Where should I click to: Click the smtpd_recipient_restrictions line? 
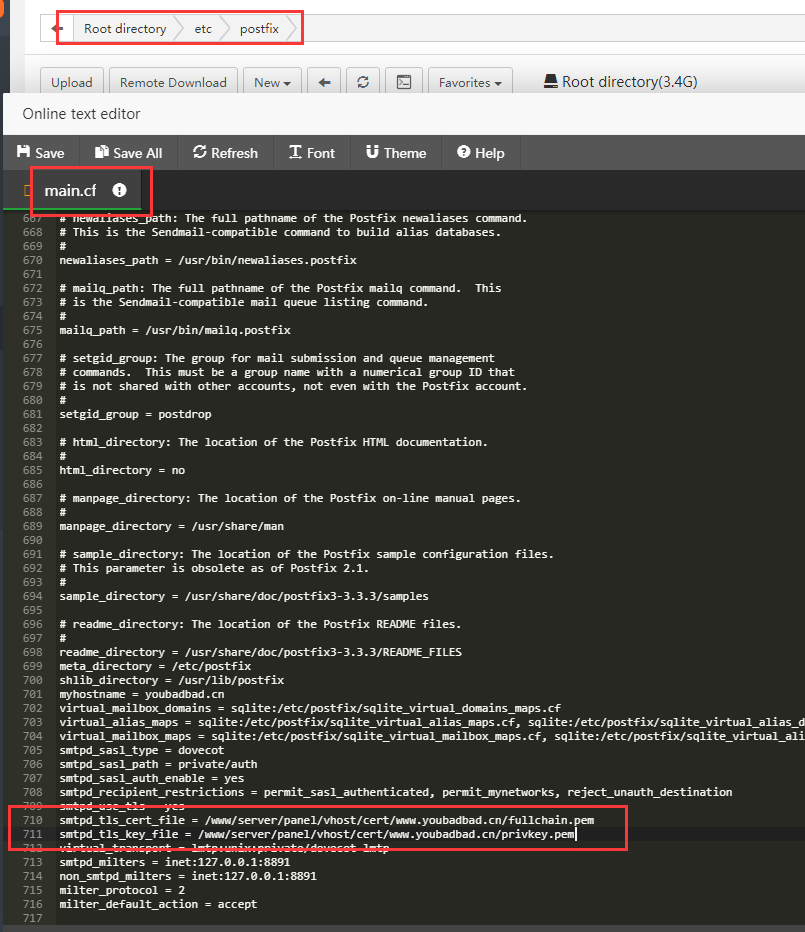click(x=395, y=792)
